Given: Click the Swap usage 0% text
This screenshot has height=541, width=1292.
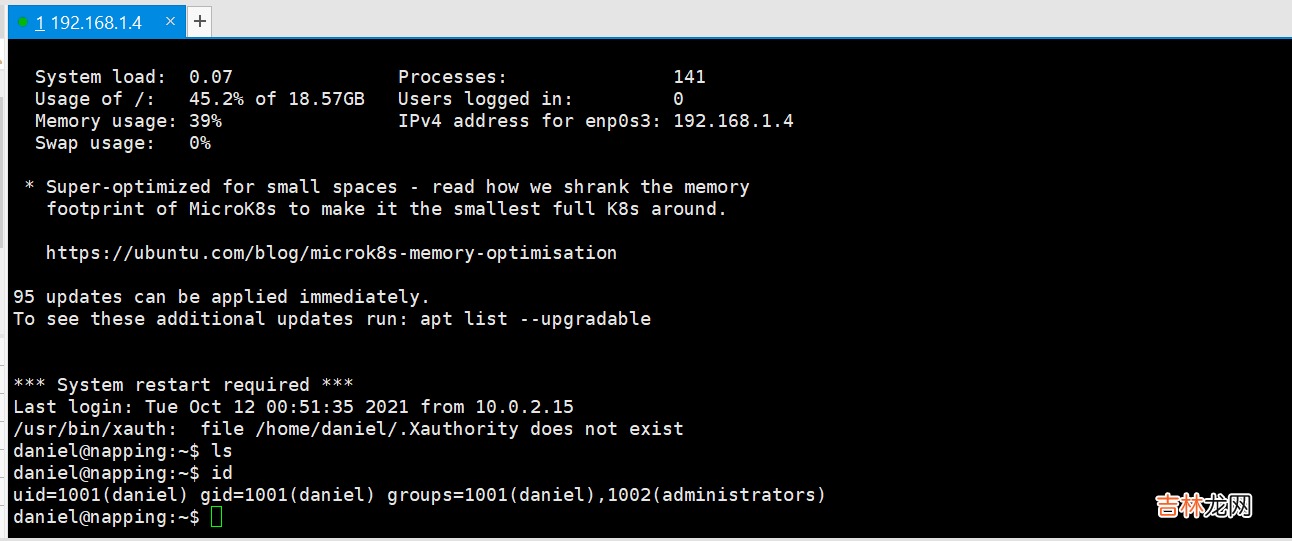Looking at the screenshot, I should click(200, 143).
